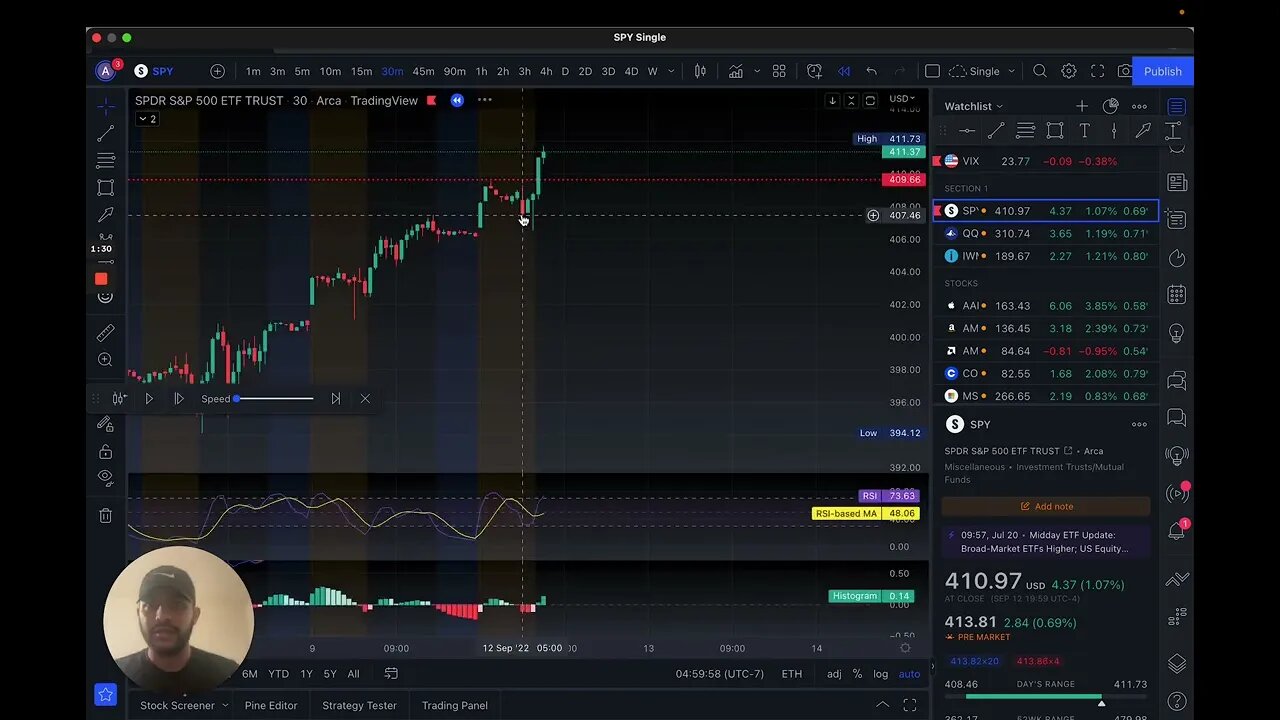Open the favorites star toolbar button
Viewport: 1280px width, 720px height.
[105, 694]
